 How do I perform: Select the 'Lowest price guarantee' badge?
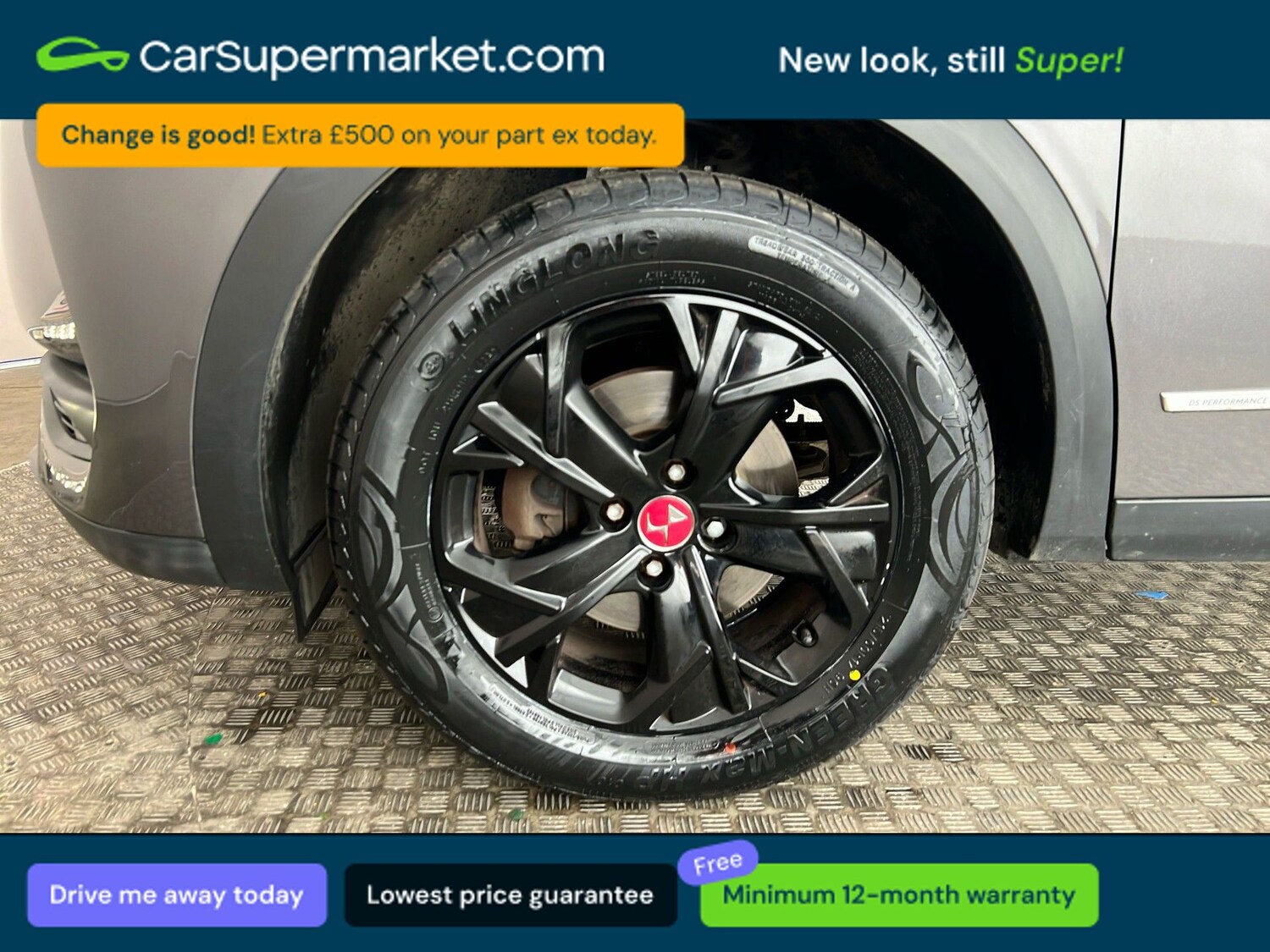pos(511,894)
